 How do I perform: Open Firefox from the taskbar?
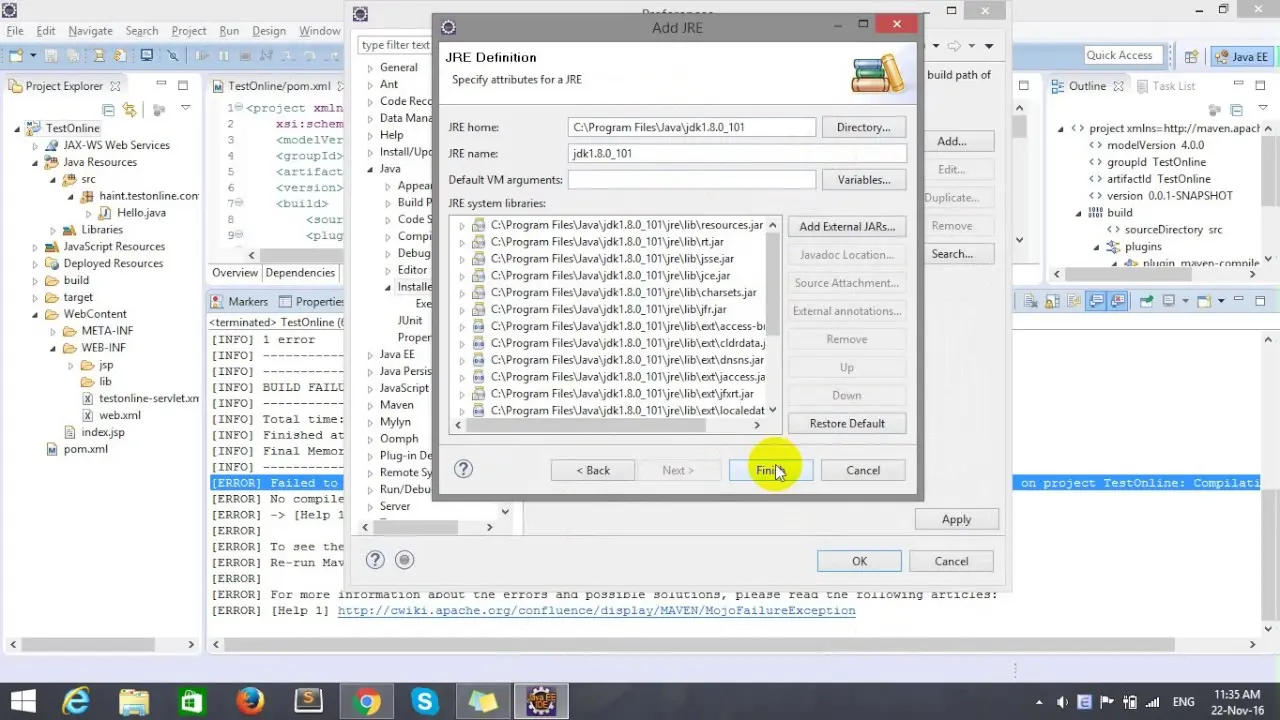pos(250,702)
